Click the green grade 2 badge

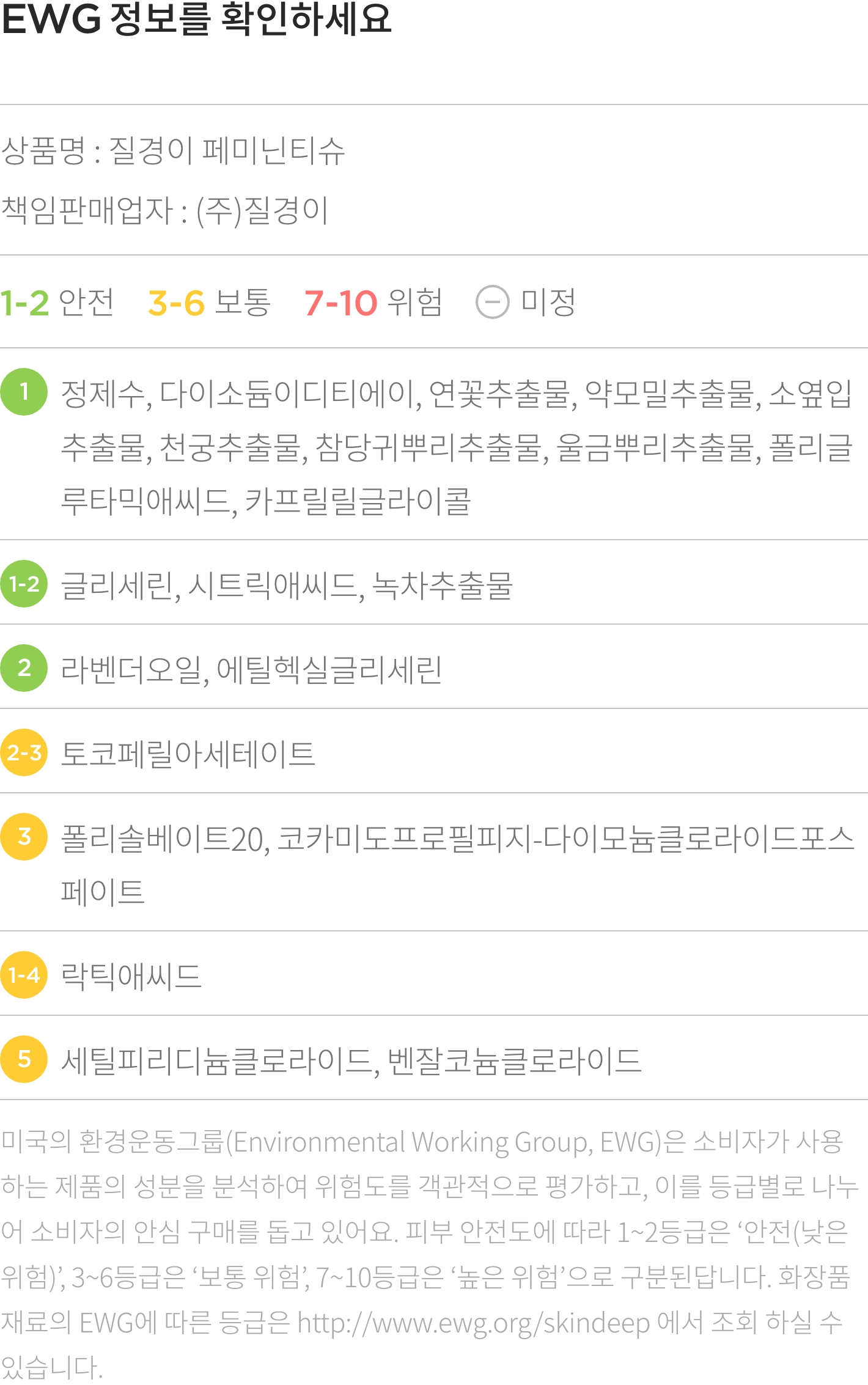24,668
